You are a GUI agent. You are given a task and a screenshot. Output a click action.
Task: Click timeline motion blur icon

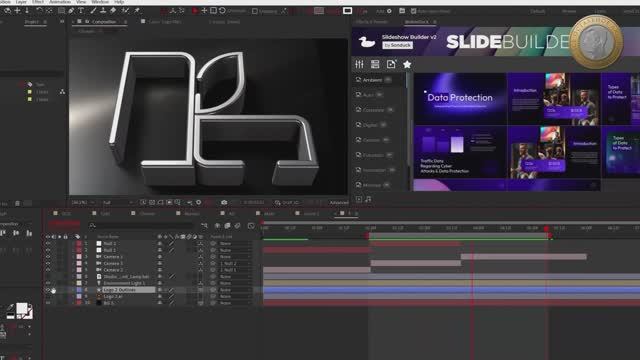(x=237, y=225)
